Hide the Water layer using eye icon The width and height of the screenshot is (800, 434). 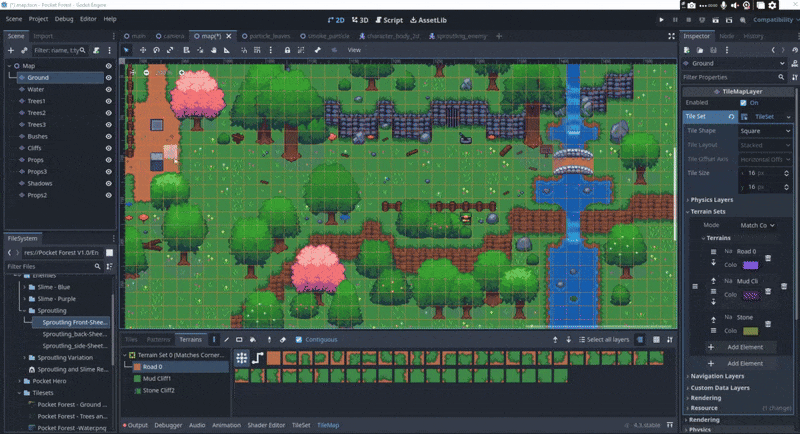(x=108, y=89)
